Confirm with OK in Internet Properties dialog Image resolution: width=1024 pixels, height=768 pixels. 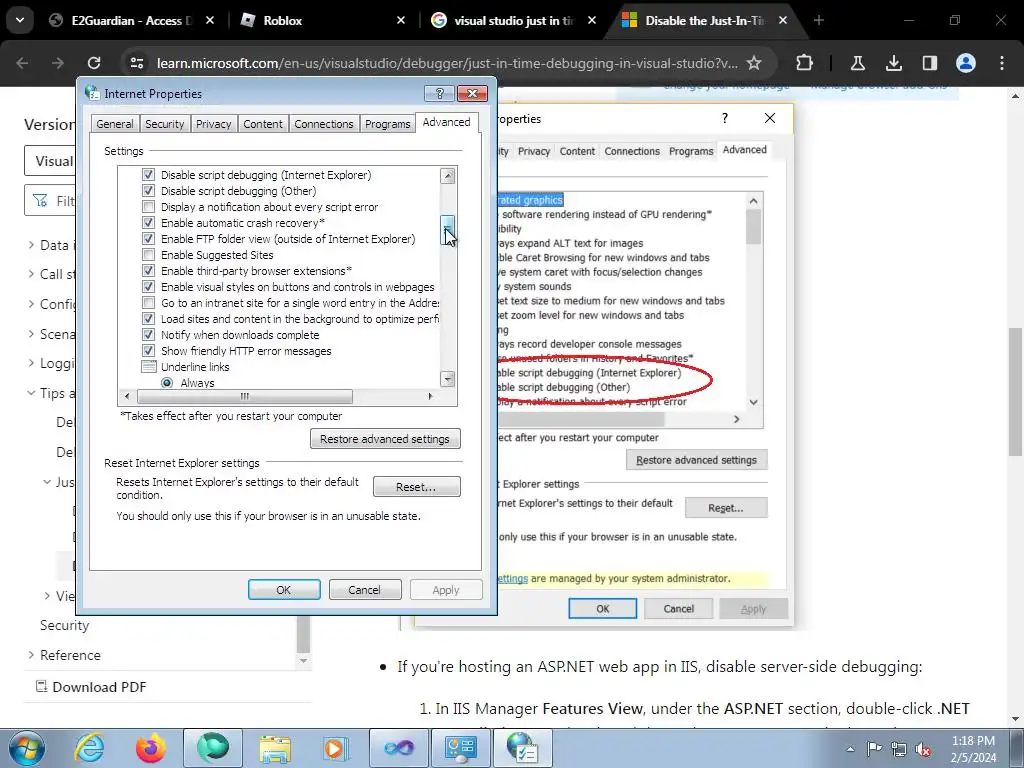click(x=284, y=590)
